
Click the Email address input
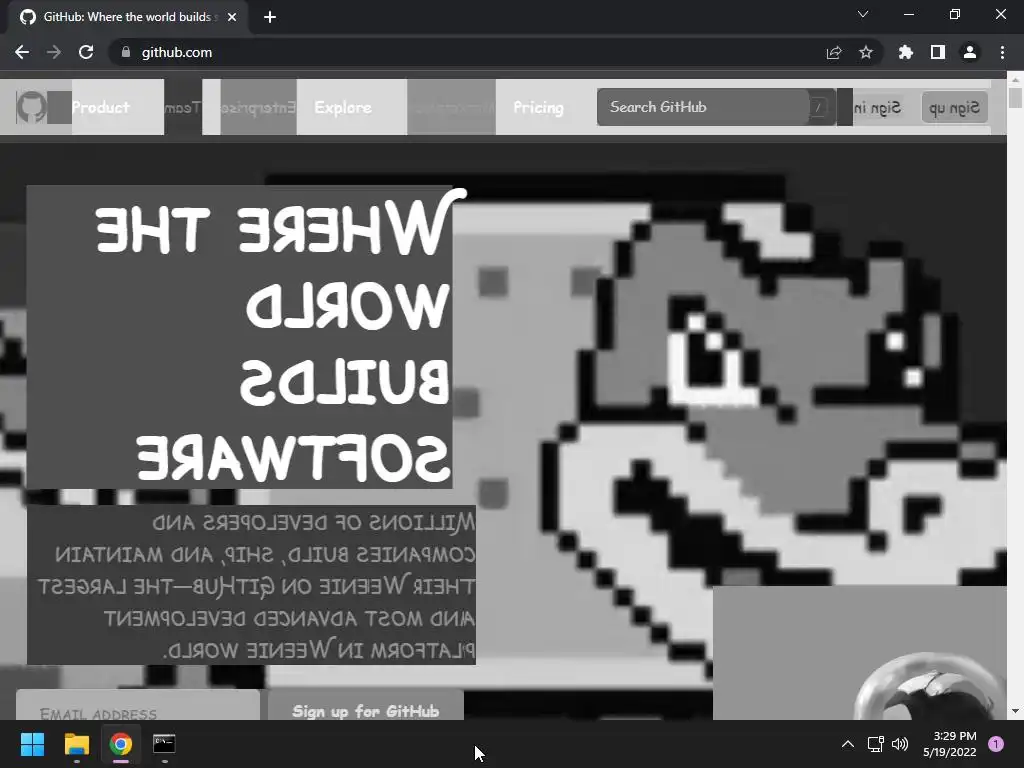click(138, 705)
